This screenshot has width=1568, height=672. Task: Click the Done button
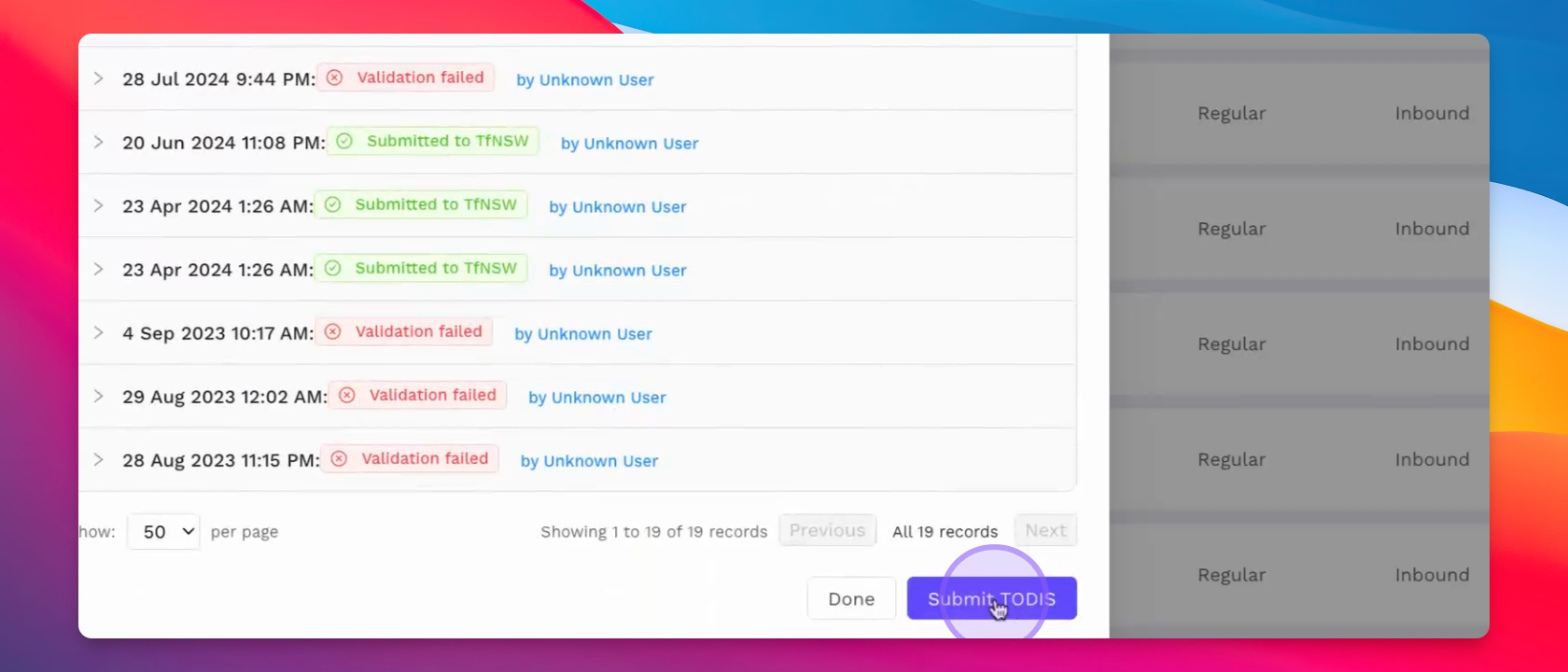pyautogui.click(x=851, y=598)
